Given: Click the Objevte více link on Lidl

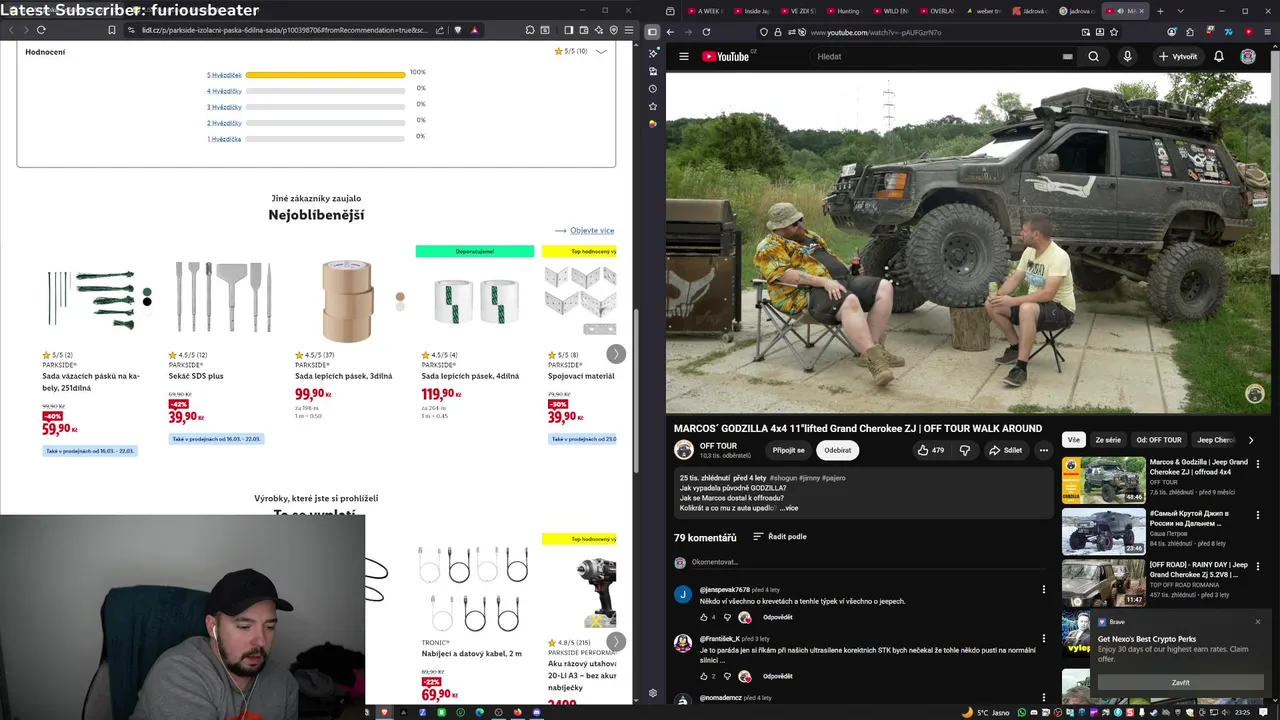Looking at the screenshot, I should click(x=592, y=231).
